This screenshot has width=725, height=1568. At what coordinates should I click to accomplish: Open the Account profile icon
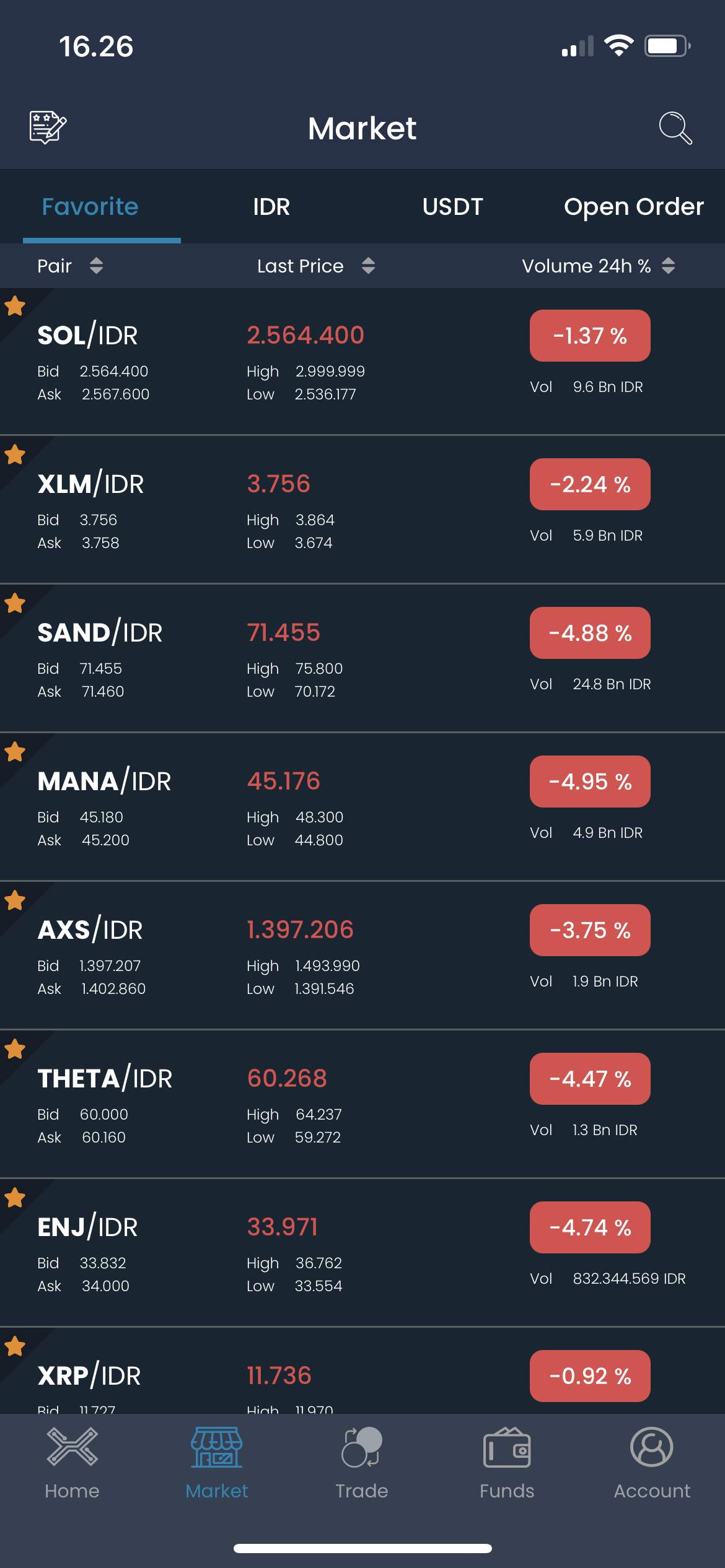[652, 1447]
